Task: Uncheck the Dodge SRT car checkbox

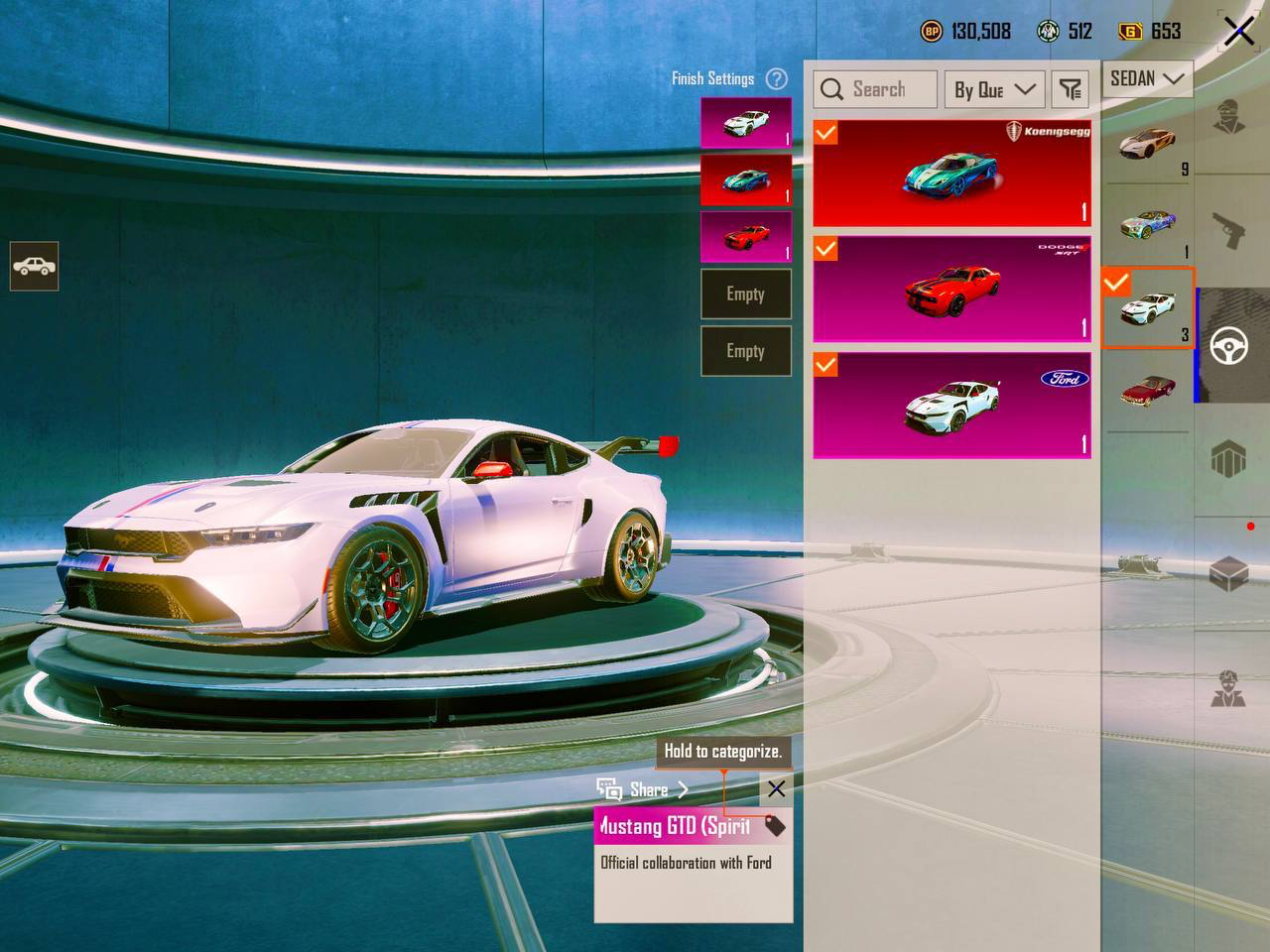Action: (x=825, y=248)
